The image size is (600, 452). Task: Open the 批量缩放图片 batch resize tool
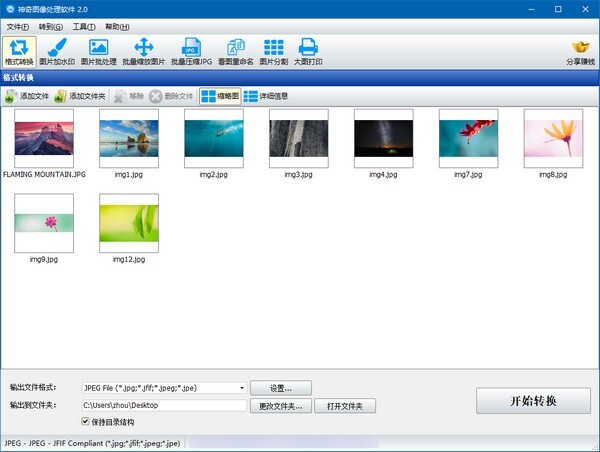pos(143,52)
